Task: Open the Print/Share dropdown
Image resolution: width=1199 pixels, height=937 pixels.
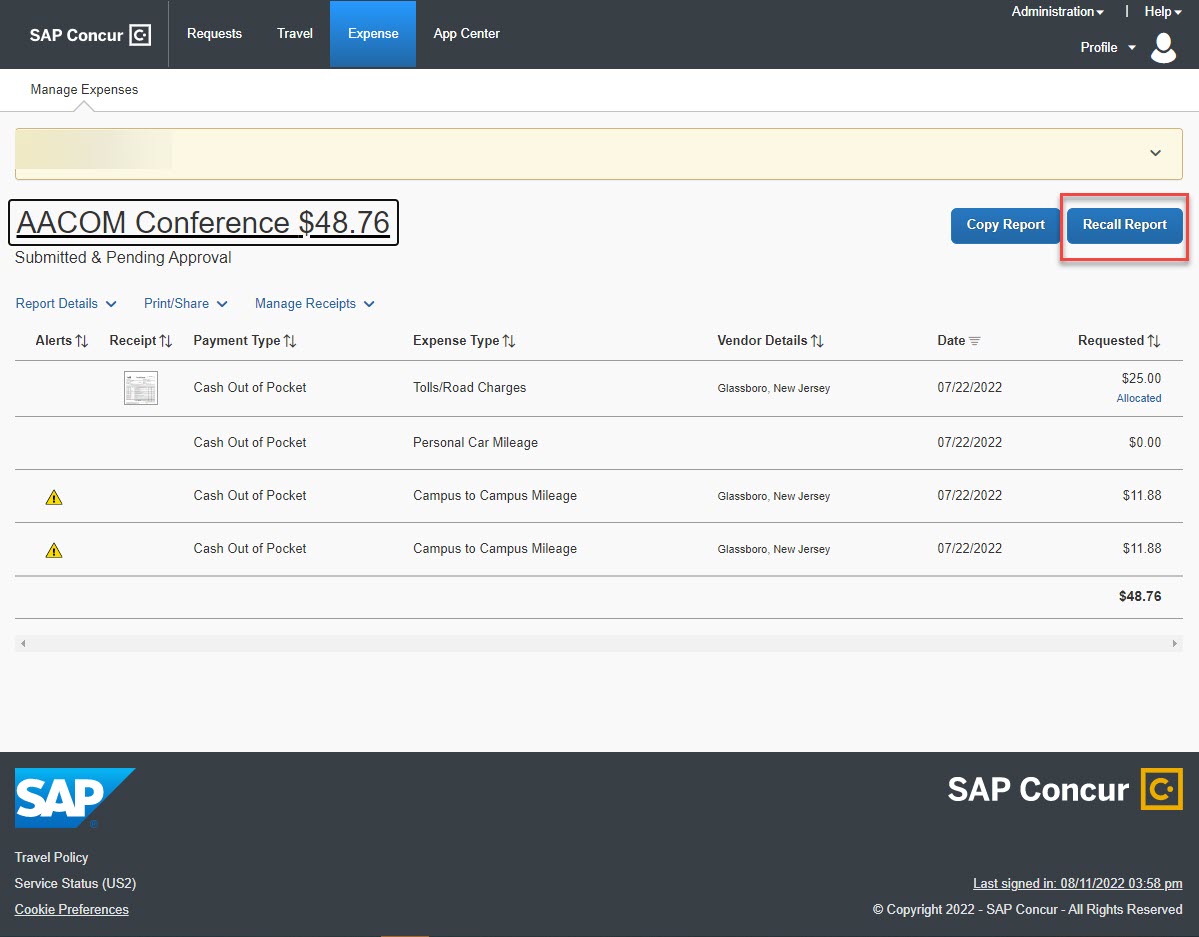Action: 185,304
